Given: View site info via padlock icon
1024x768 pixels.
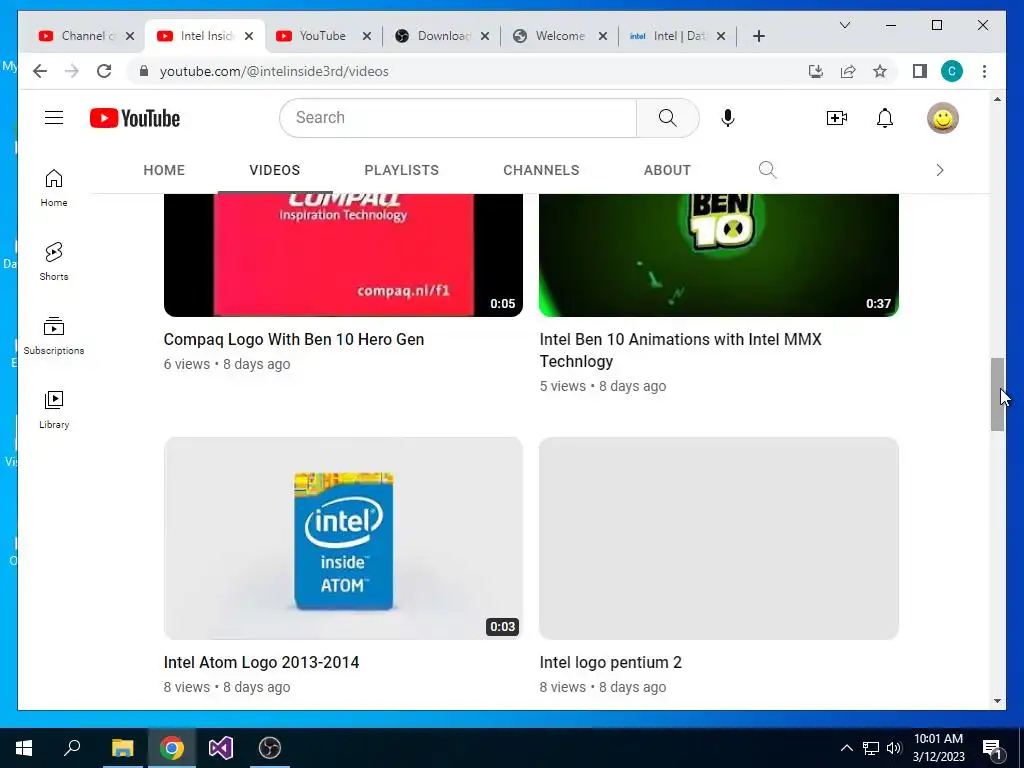Looking at the screenshot, I should tap(144, 71).
